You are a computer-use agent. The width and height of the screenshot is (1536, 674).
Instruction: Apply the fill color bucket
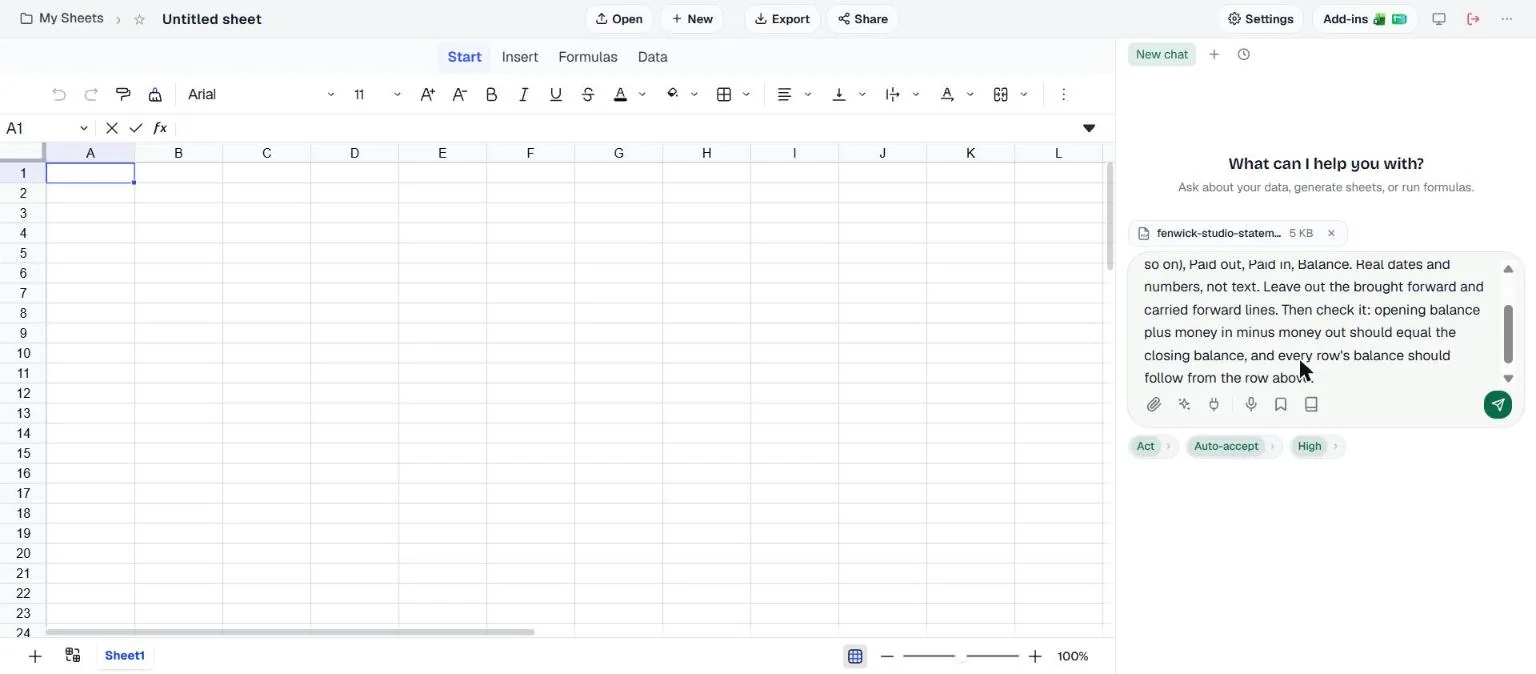pos(673,95)
